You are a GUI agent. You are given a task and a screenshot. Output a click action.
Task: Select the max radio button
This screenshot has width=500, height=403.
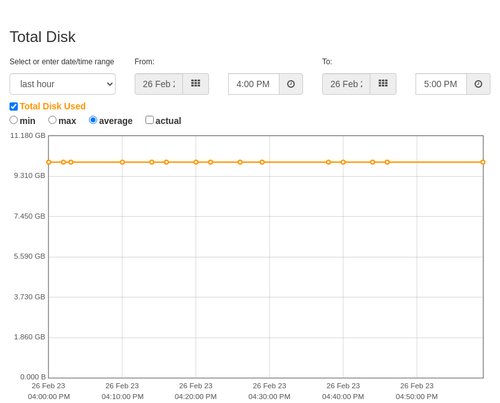(52, 120)
